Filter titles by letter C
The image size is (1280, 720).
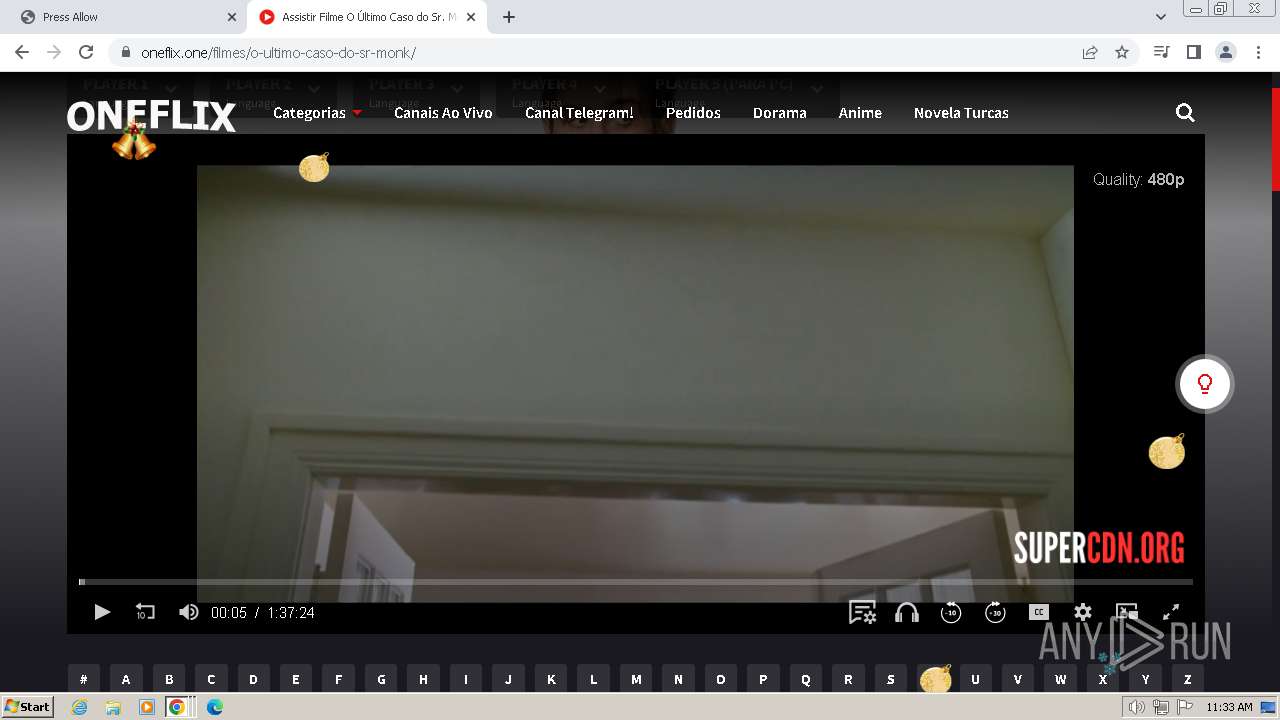click(211, 679)
